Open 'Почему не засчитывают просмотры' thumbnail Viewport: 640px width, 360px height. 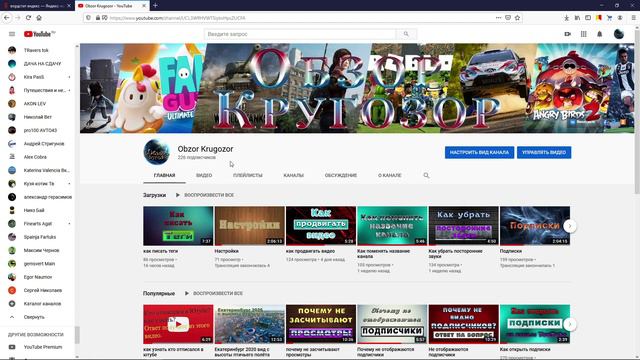click(x=321, y=324)
